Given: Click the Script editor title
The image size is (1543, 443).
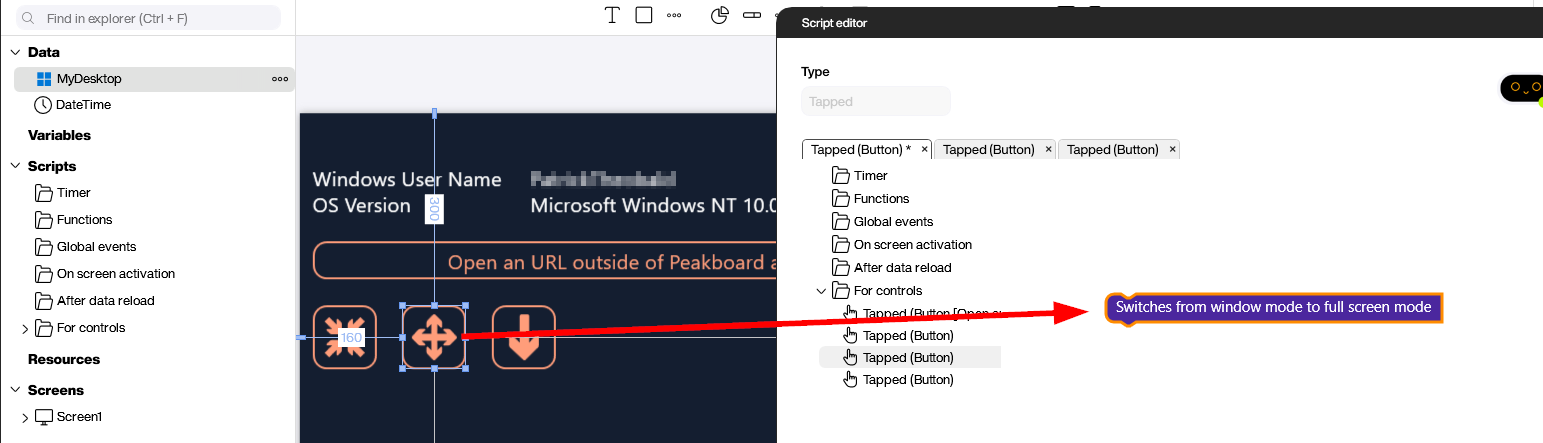Looking at the screenshot, I should [x=834, y=23].
